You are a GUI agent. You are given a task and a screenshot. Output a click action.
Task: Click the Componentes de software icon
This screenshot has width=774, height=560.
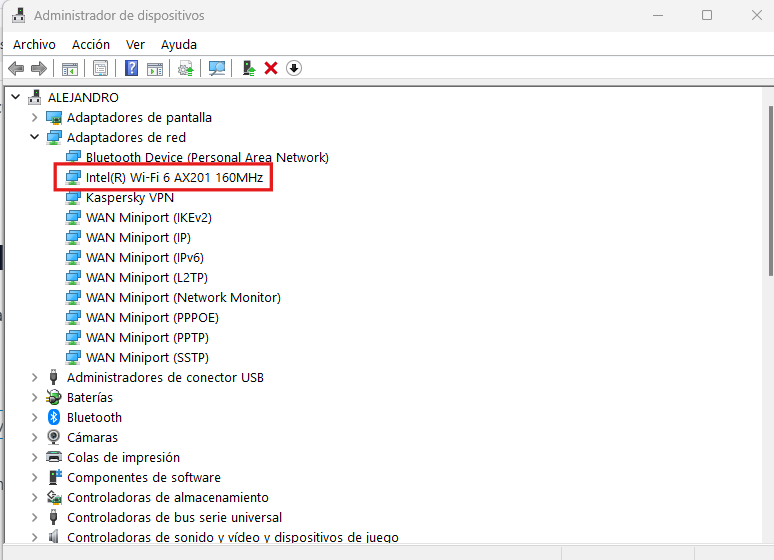(54, 477)
